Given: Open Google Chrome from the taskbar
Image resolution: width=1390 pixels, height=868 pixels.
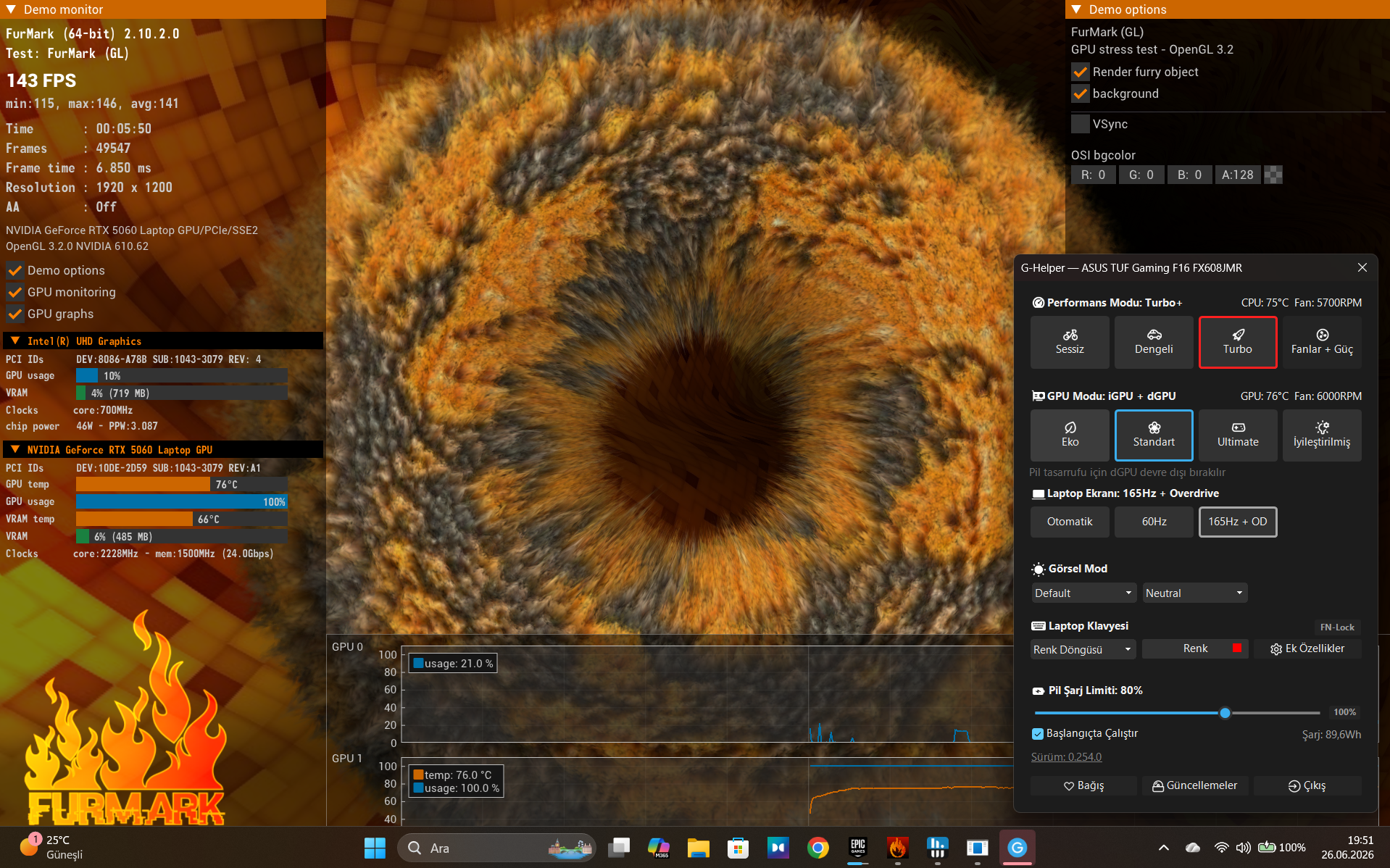Looking at the screenshot, I should pos(818,848).
